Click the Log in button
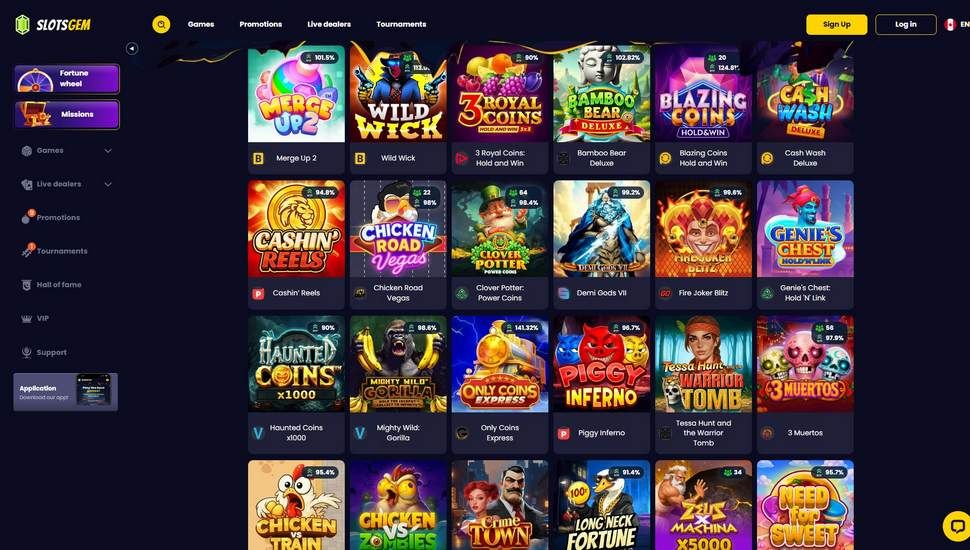The width and height of the screenshot is (970, 550). pos(906,25)
